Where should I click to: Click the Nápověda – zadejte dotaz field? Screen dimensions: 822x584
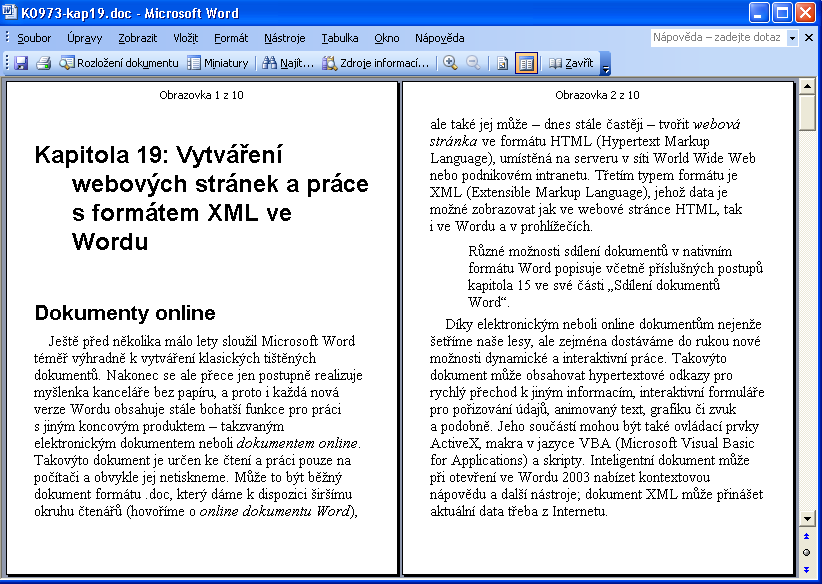[x=718, y=38]
